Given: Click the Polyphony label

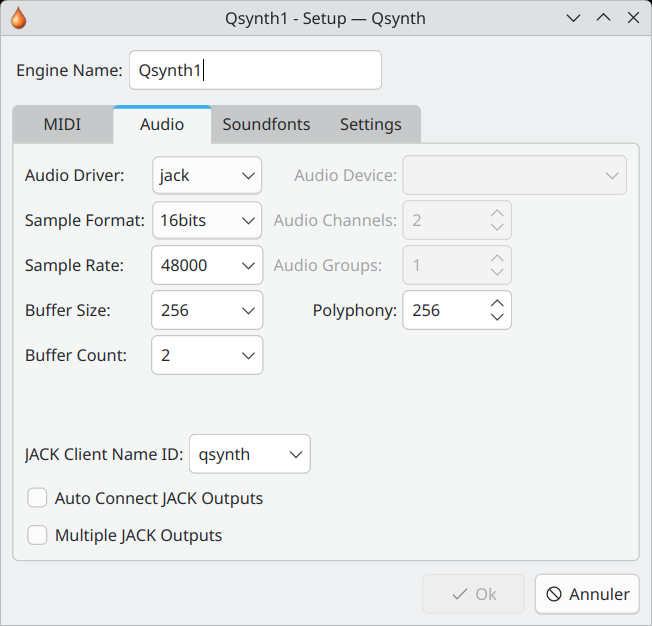Looking at the screenshot, I should [x=355, y=310].
